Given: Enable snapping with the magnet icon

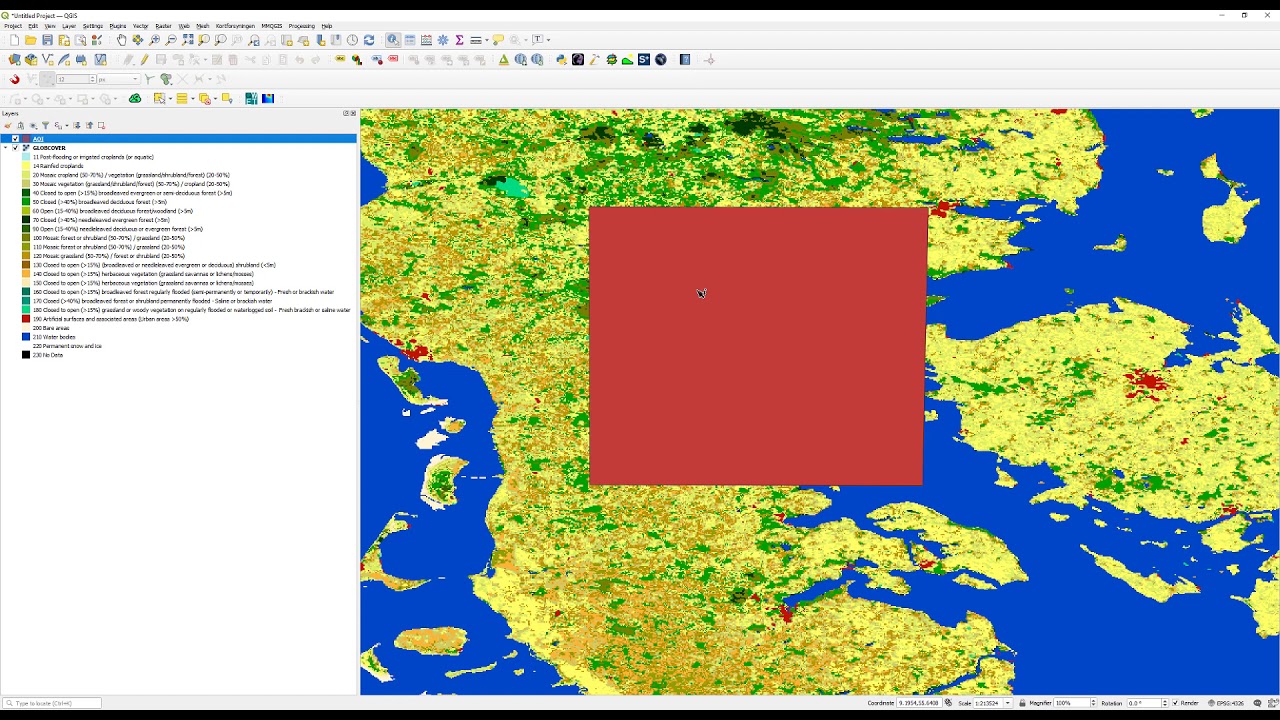Looking at the screenshot, I should [x=14, y=79].
